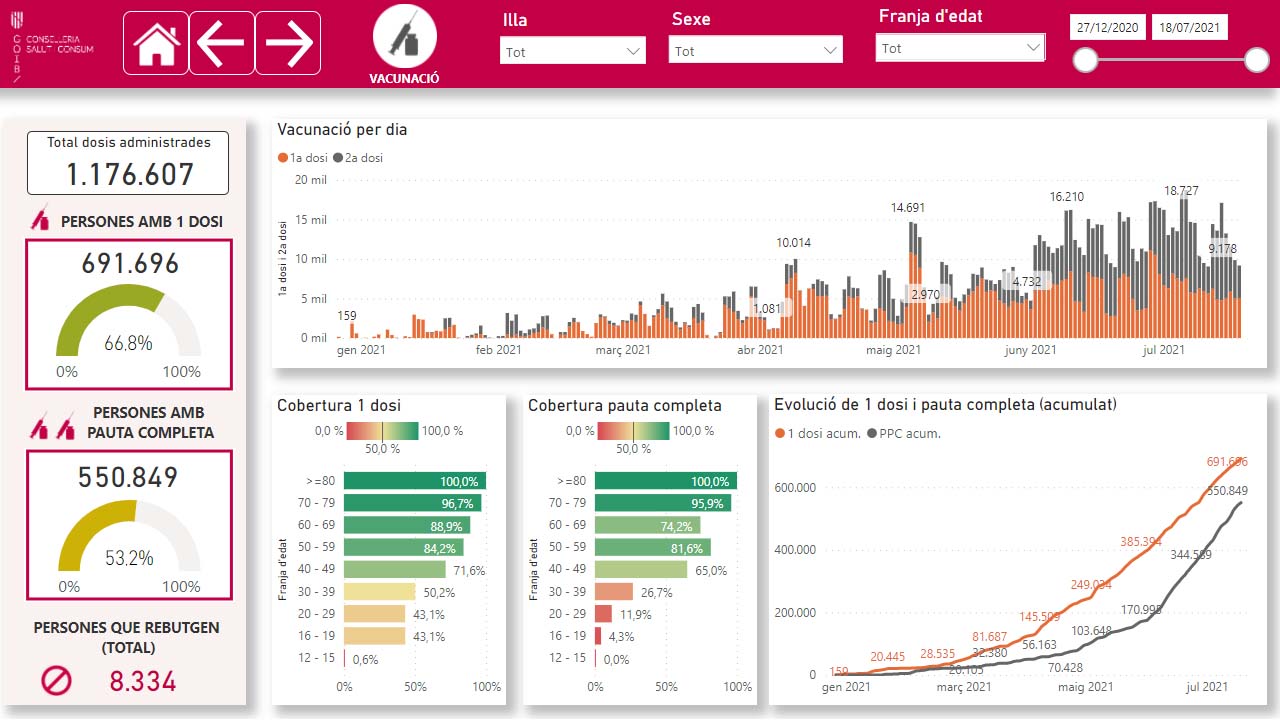
Task: Click syringe icon next to Persones amb 1 dosi
Action: (41, 219)
